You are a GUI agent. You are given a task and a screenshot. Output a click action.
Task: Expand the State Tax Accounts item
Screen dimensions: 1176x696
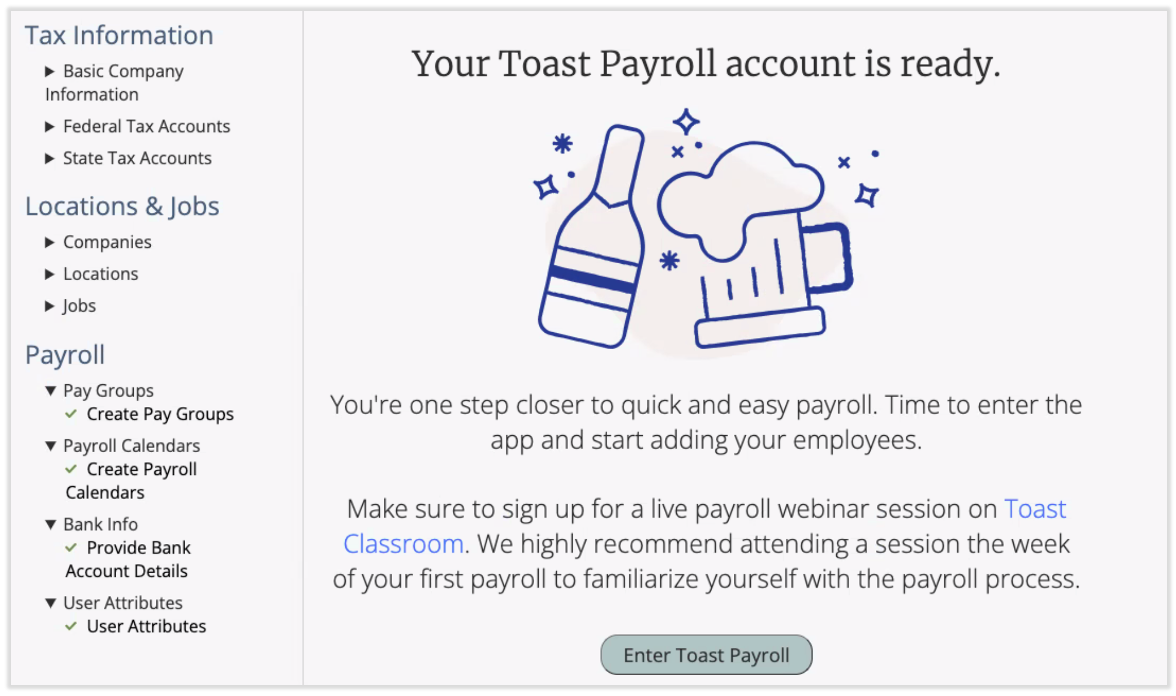(49, 158)
